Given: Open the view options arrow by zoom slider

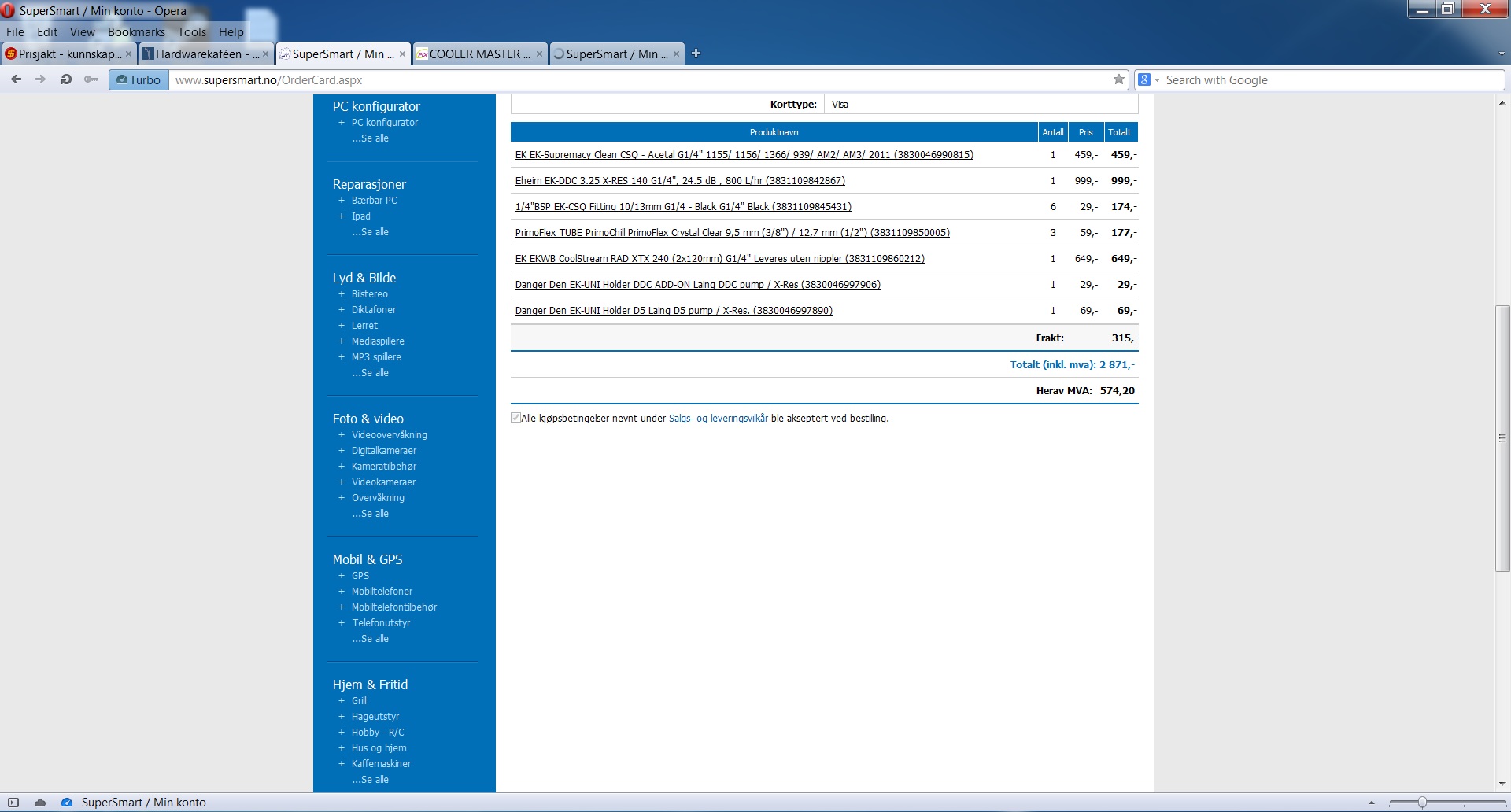Looking at the screenshot, I should point(1372,803).
